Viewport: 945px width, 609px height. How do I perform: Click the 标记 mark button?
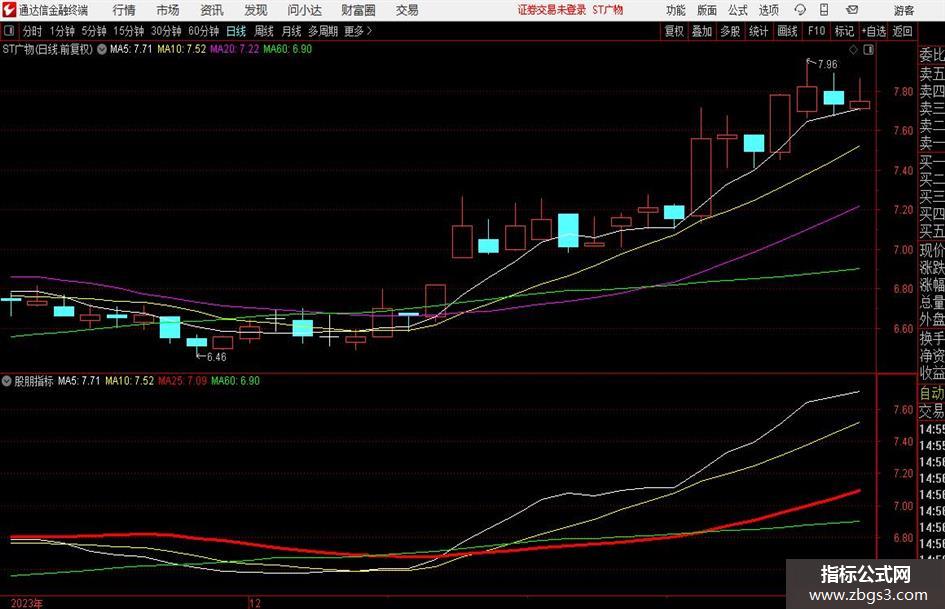[x=844, y=31]
